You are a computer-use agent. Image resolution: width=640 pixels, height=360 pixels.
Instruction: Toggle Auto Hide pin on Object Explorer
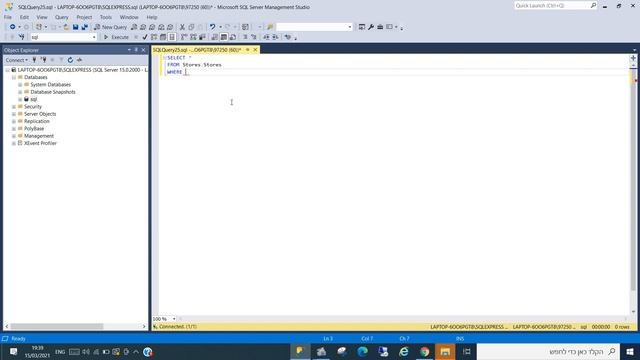click(x=136, y=50)
